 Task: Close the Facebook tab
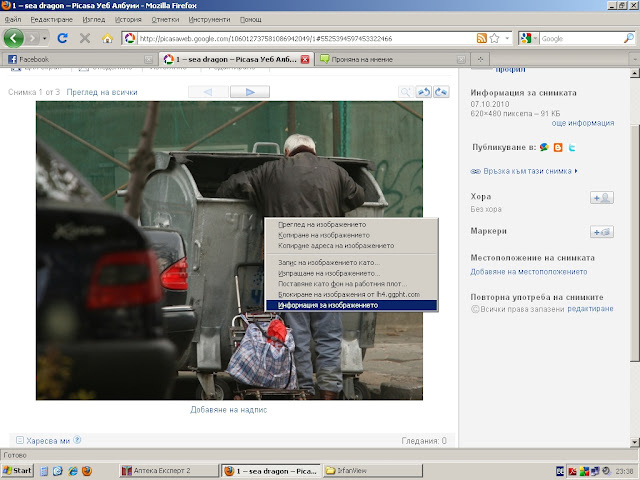click(149, 60)
